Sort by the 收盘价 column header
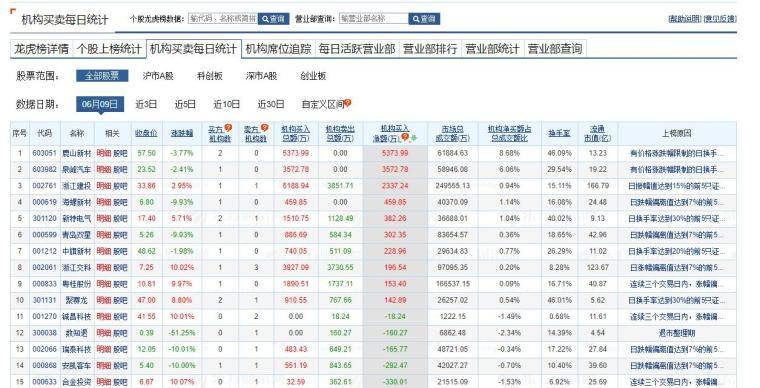 [146, 133]
